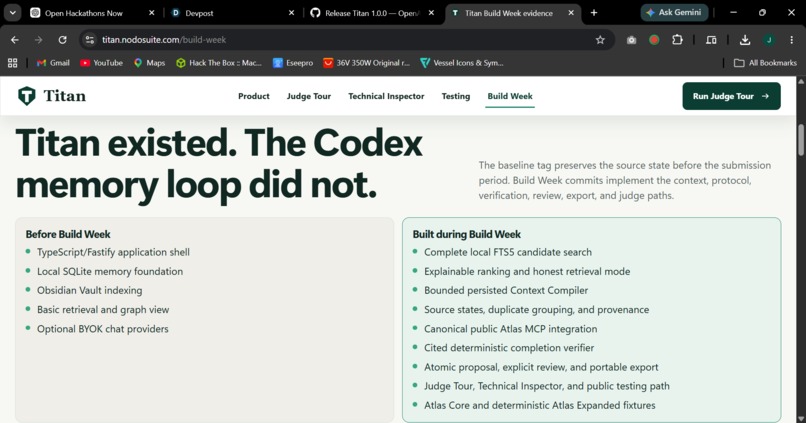This screenshot has width=806, height=423.
Task: Open the apps grid in bookmarks bar
Action: (12, 63)
